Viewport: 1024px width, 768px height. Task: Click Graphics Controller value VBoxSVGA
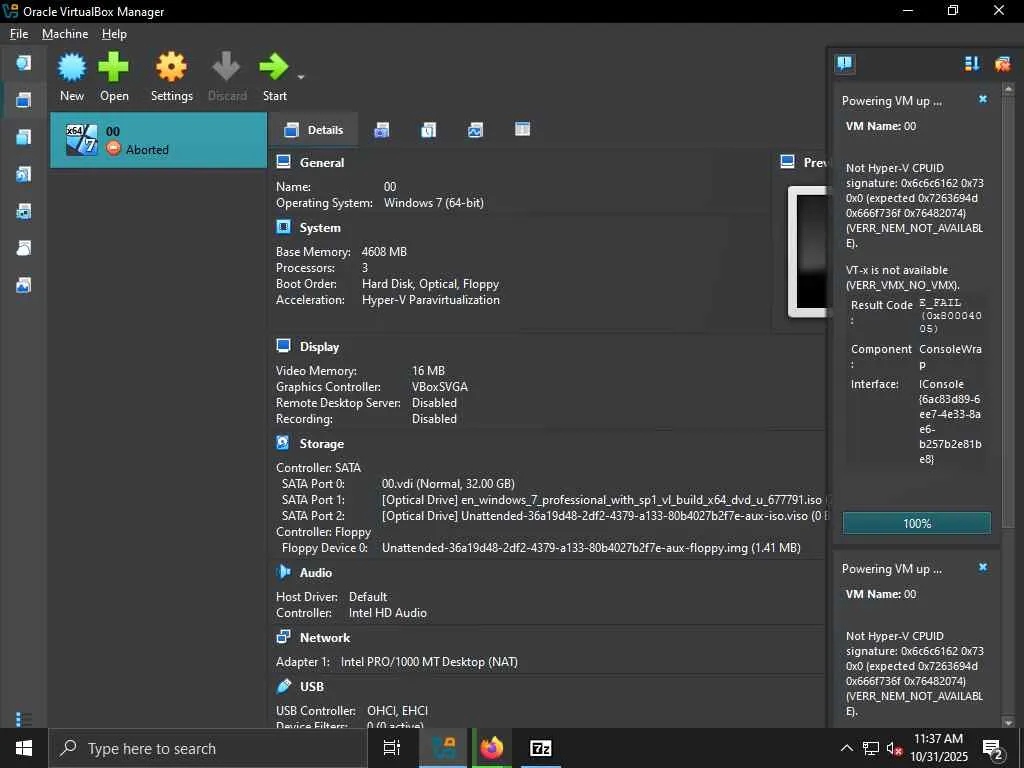tap(440, 387)
